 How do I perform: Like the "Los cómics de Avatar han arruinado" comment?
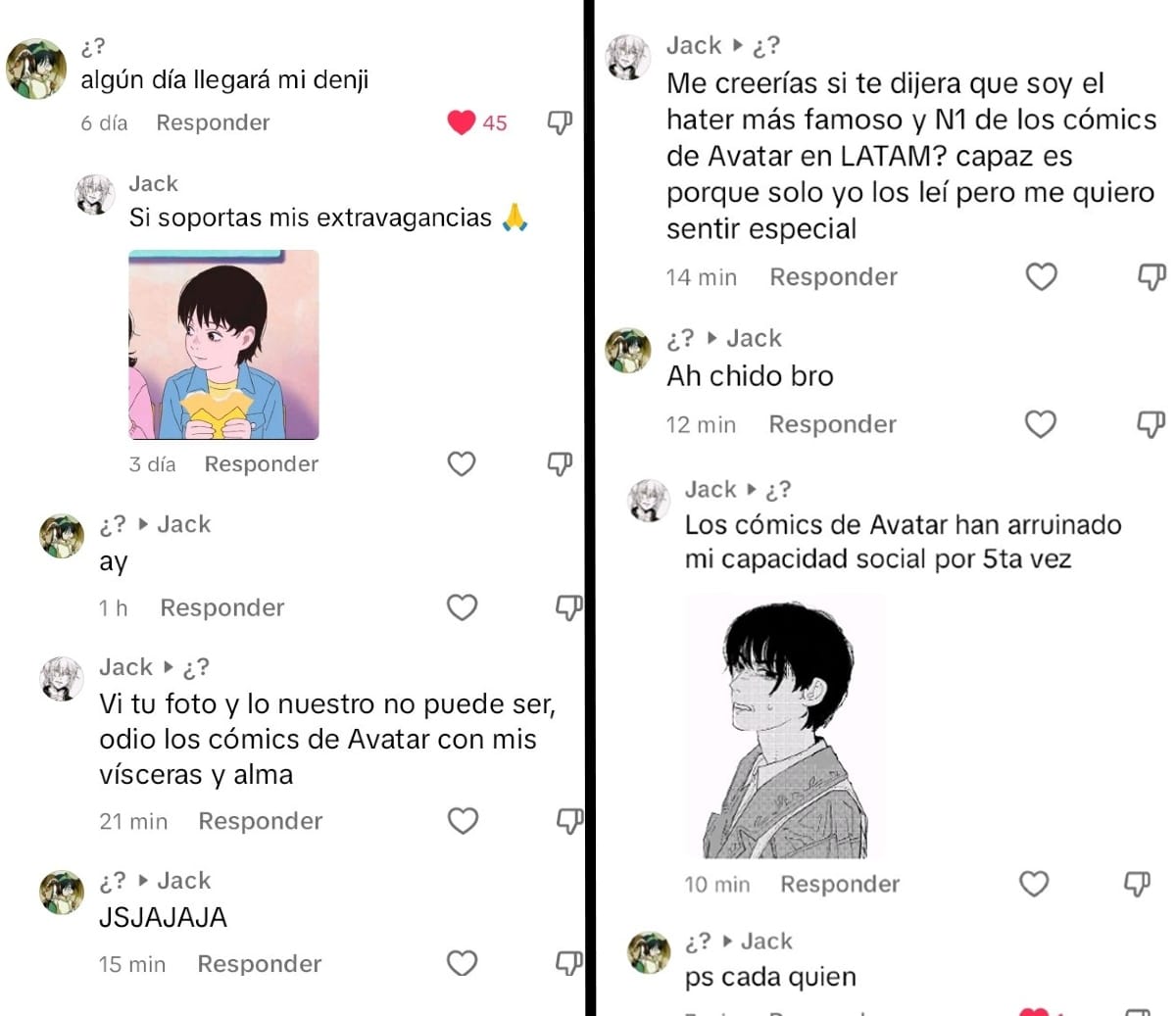pyautogui.click(x=1034, y=884)
